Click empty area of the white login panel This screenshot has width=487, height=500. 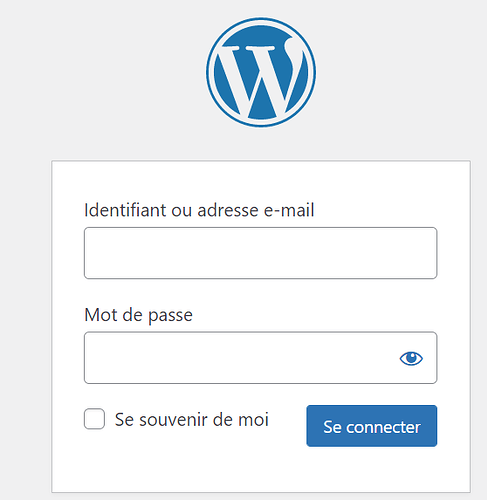(x=261, y=470)
